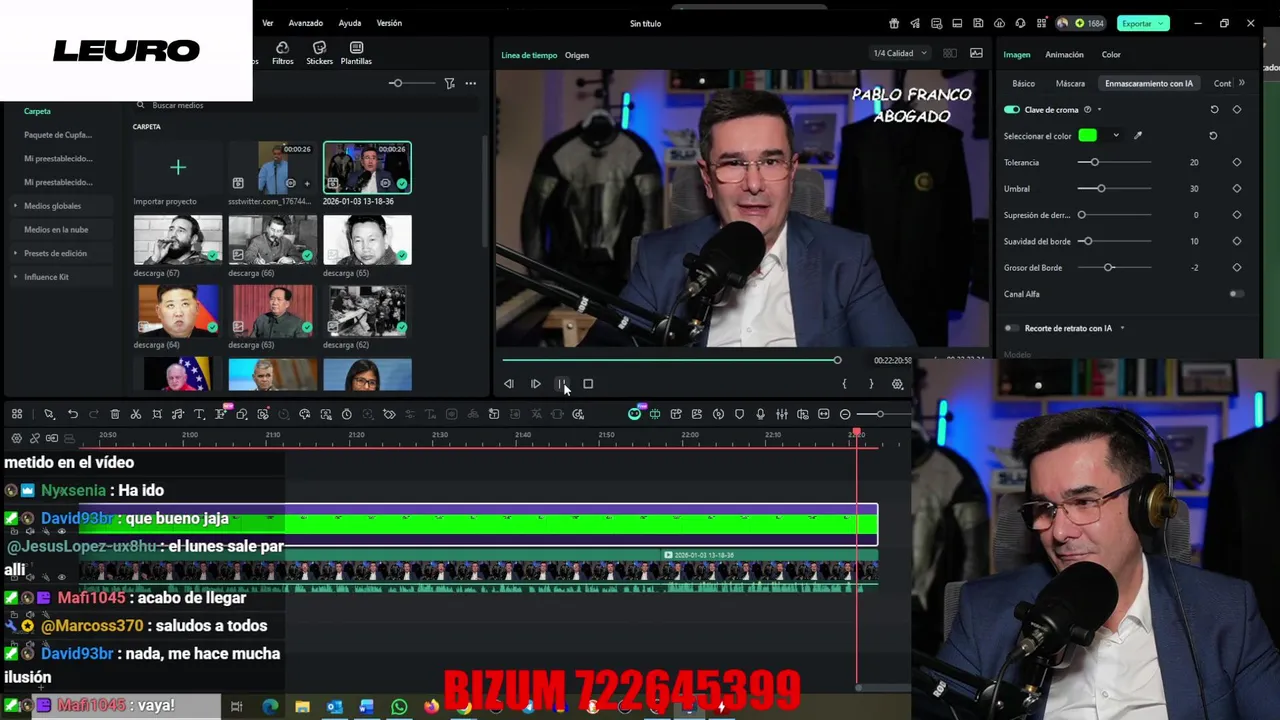Expand the Presets de edición folder
Image resolution: width=1280 pixels, height=720 pixels.
[x=15, y=254]
